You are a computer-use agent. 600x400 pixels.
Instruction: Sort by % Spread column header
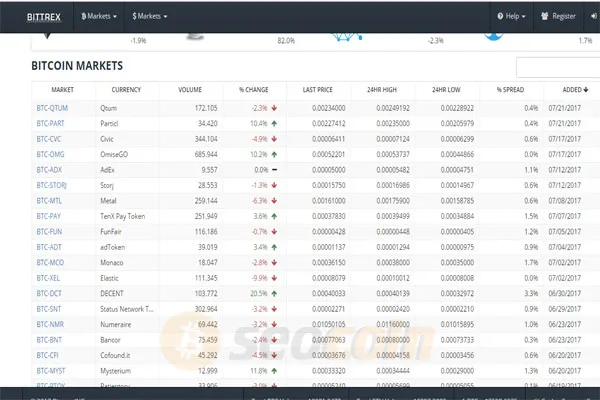(x=510, y=90)
